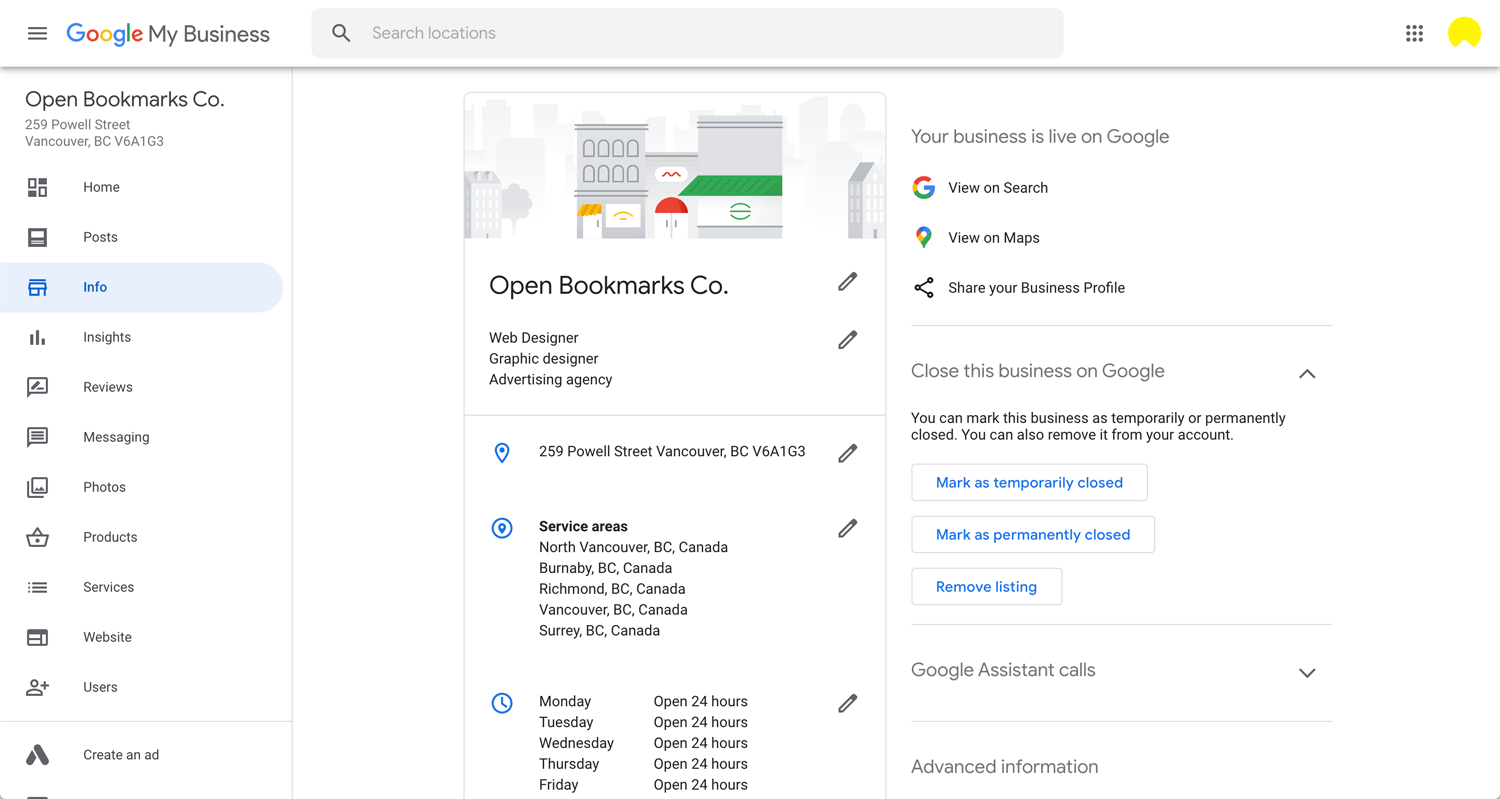Click the Info storefront icon
The width and height of the screenshot is (1500, 799).
click(37, 287)
